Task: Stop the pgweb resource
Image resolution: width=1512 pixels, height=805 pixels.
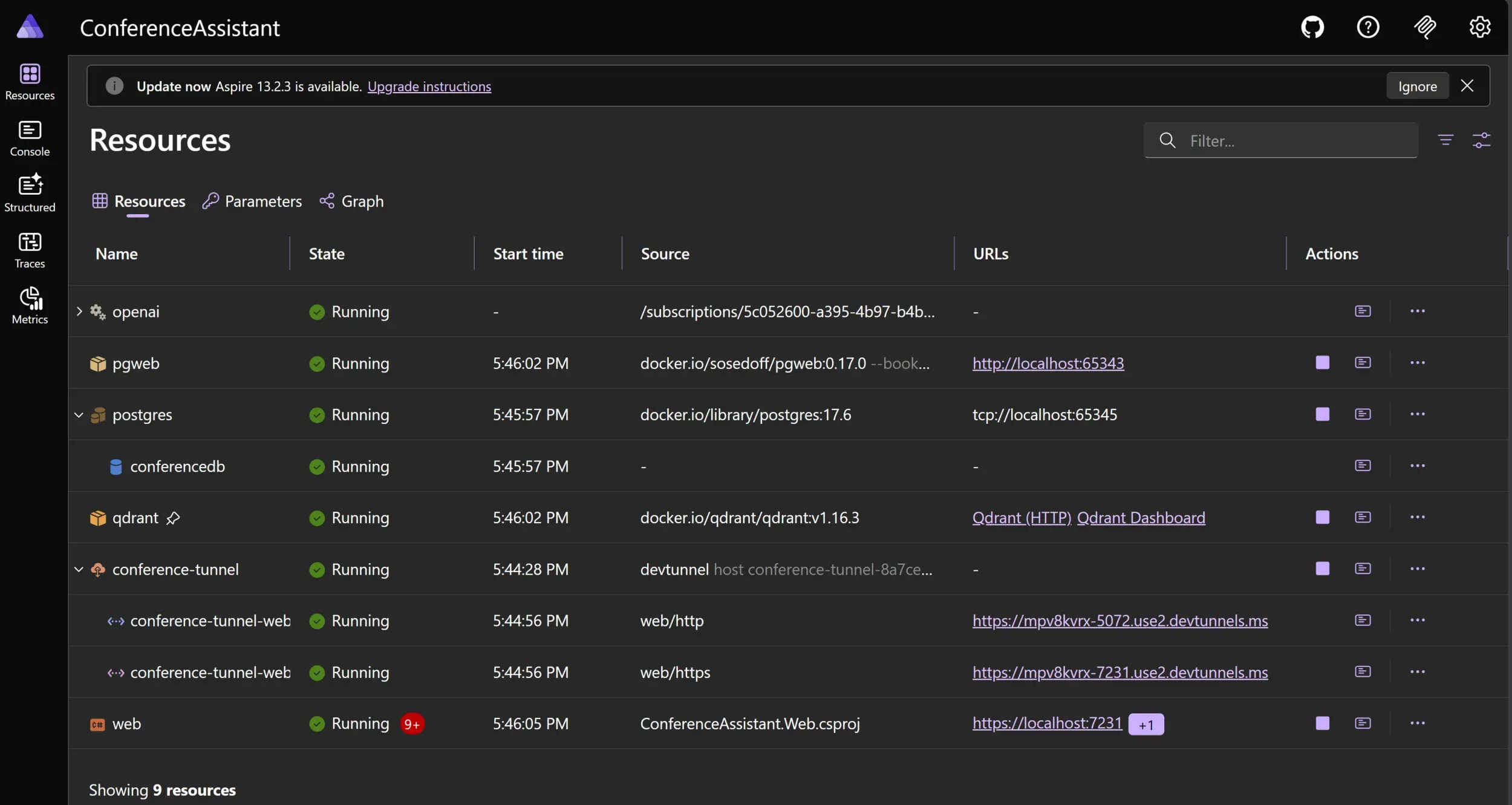Action: (x=1323, y=362)
